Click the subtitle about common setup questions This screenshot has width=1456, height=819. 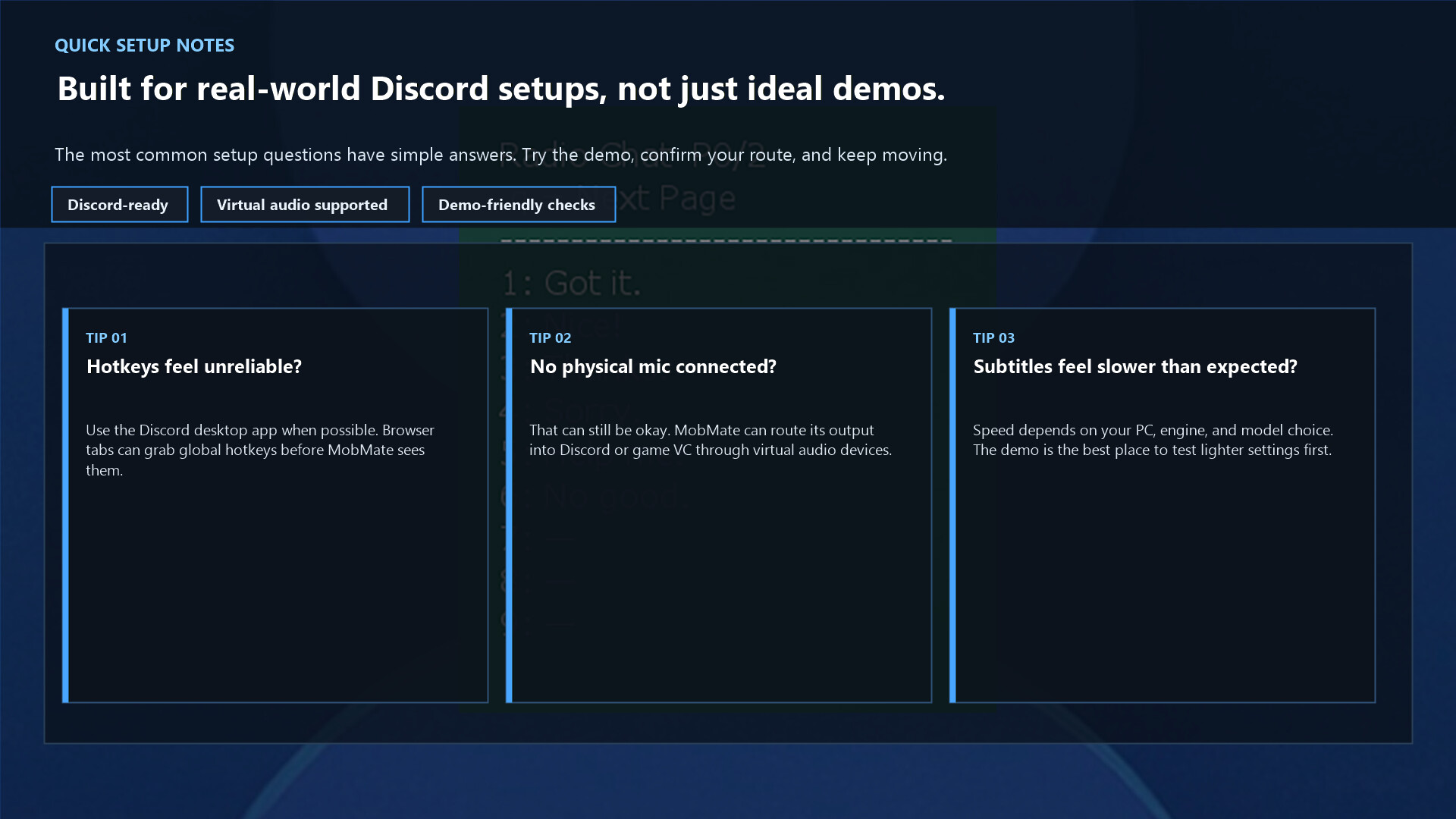click(x=500, y=155)
